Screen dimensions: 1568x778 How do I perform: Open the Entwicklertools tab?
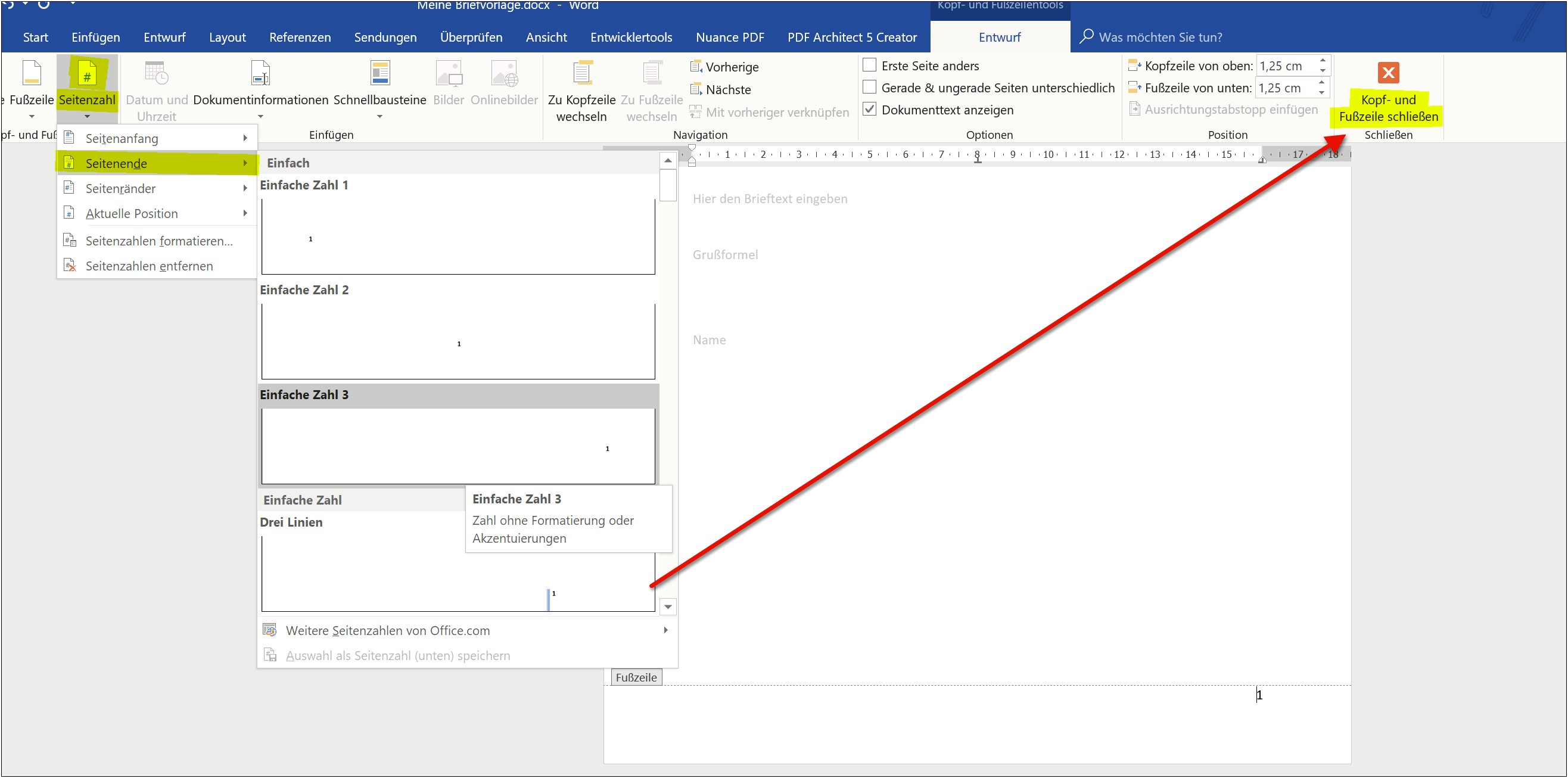point(631,37)
